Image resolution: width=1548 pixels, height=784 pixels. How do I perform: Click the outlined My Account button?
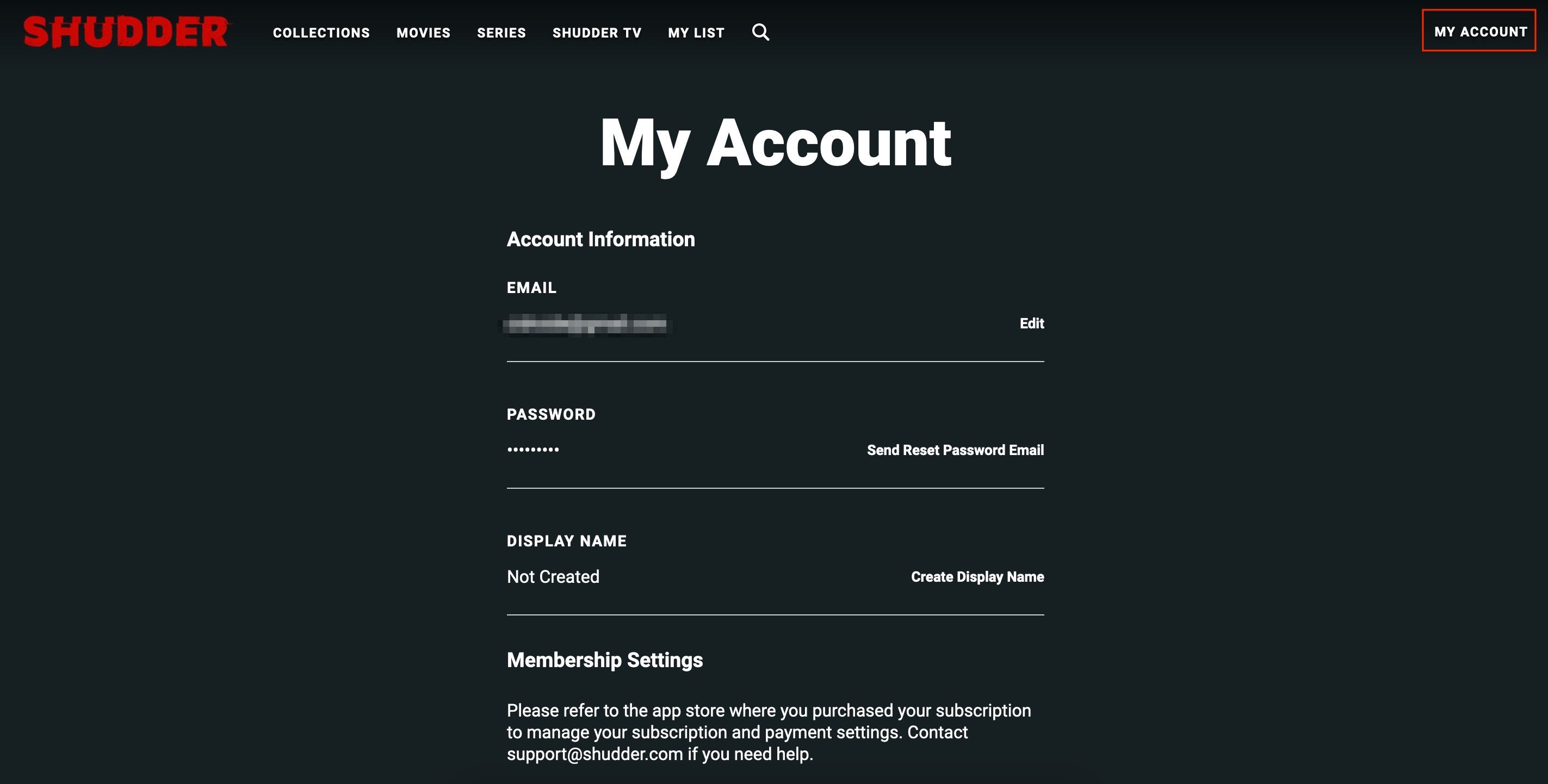pos(1479,31)
